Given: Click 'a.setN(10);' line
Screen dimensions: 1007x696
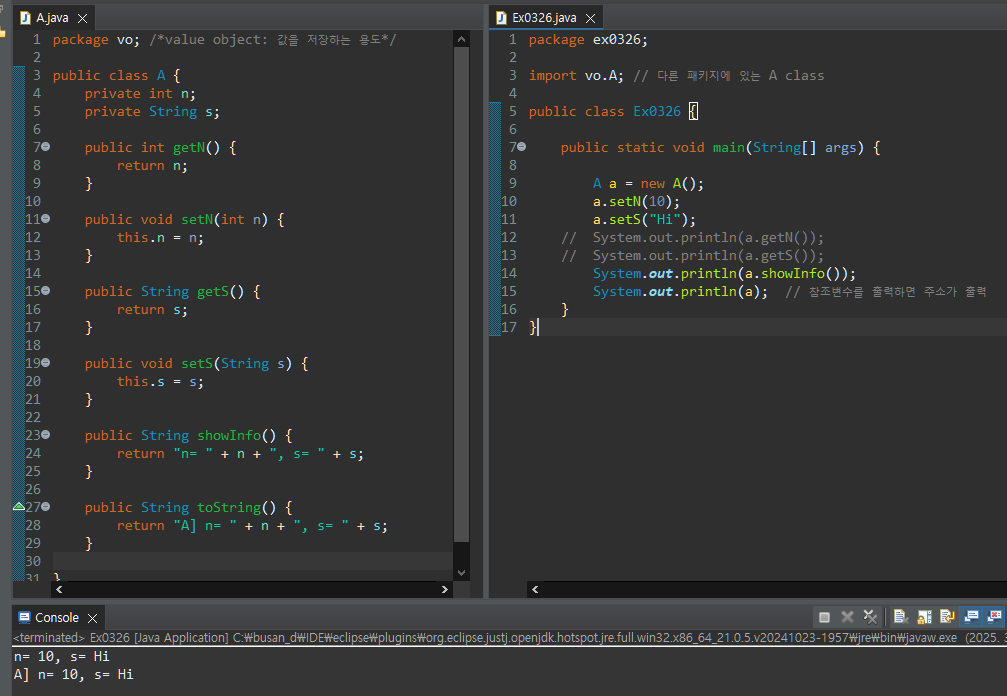Looking at the screenshot, I should click(x=636, y=202).
